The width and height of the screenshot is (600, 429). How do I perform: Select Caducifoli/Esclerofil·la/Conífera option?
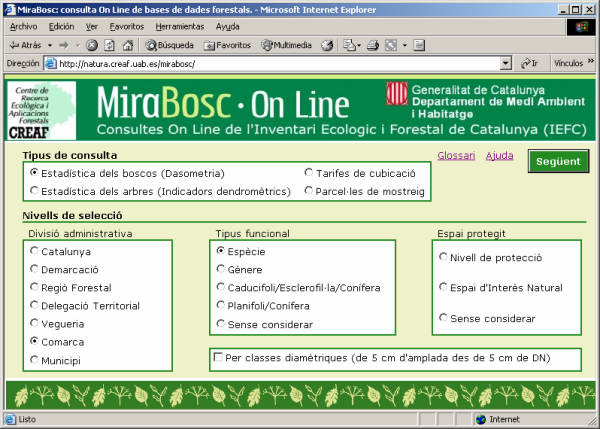pyautogui.click(x=220, y=287)
